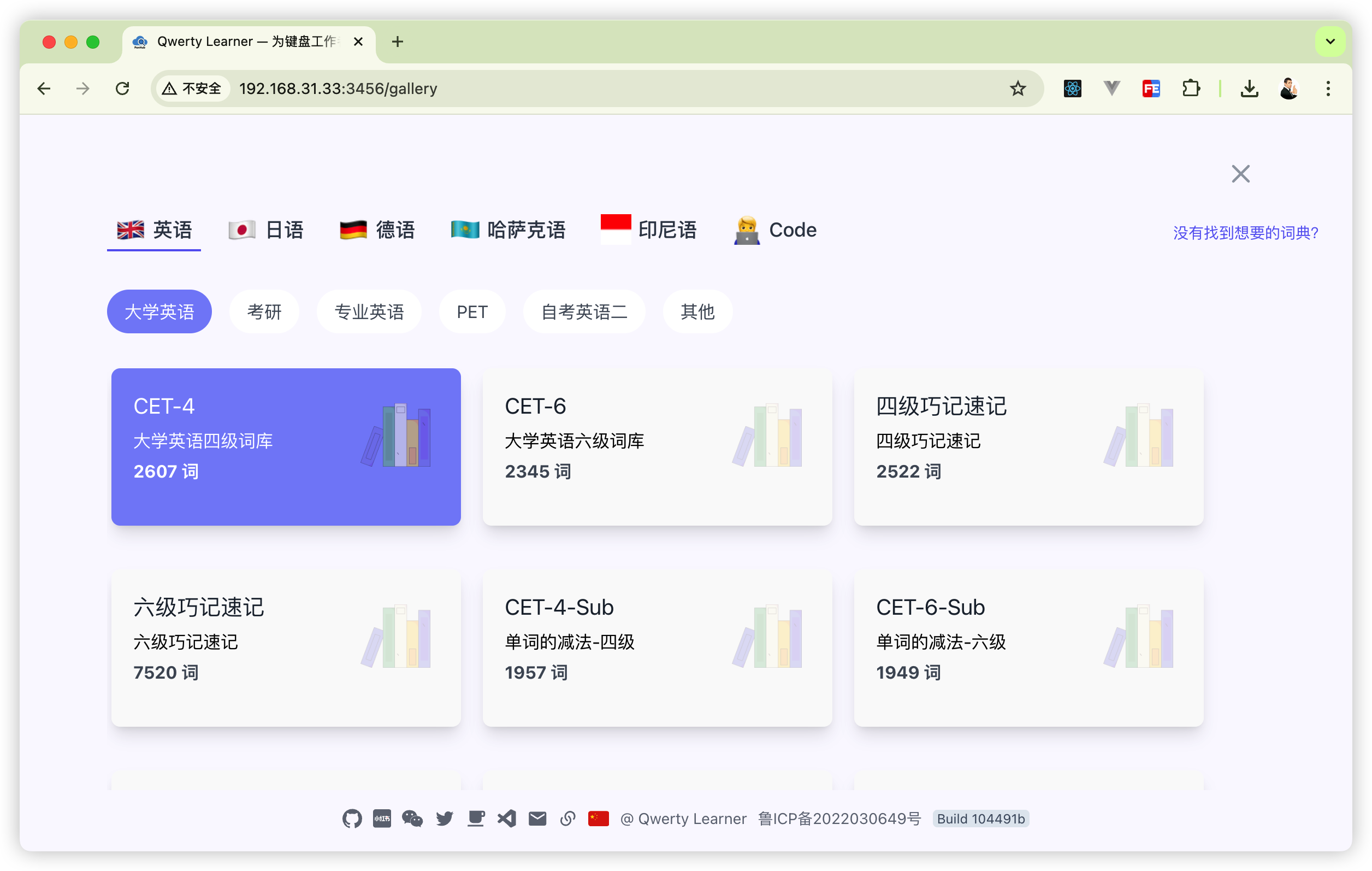This screenshot has width=1372, height=871.
Task: Open the GitHub icon in footer
Action: click(352, 819)
